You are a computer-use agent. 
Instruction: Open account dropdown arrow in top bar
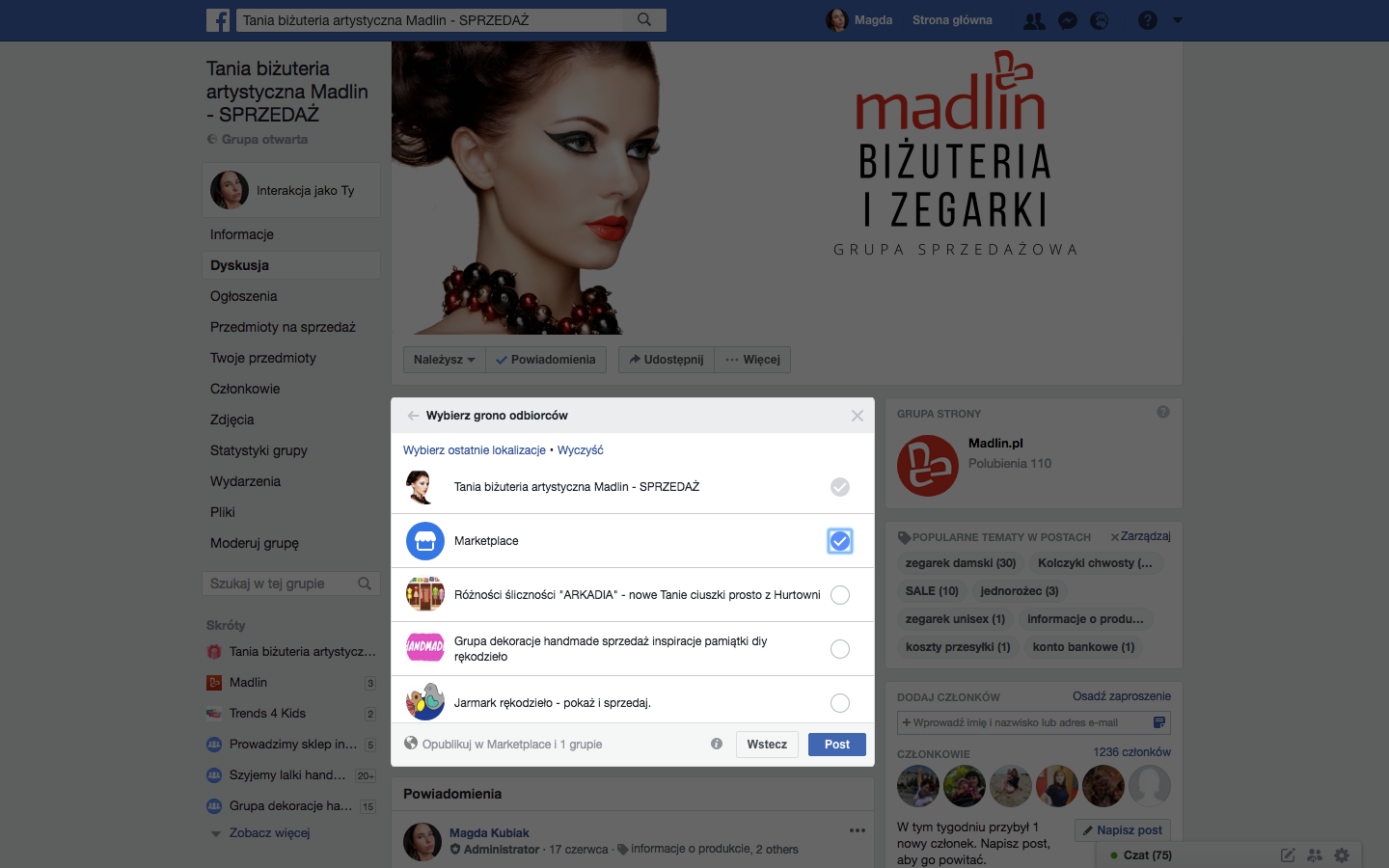coord(1178,20)
